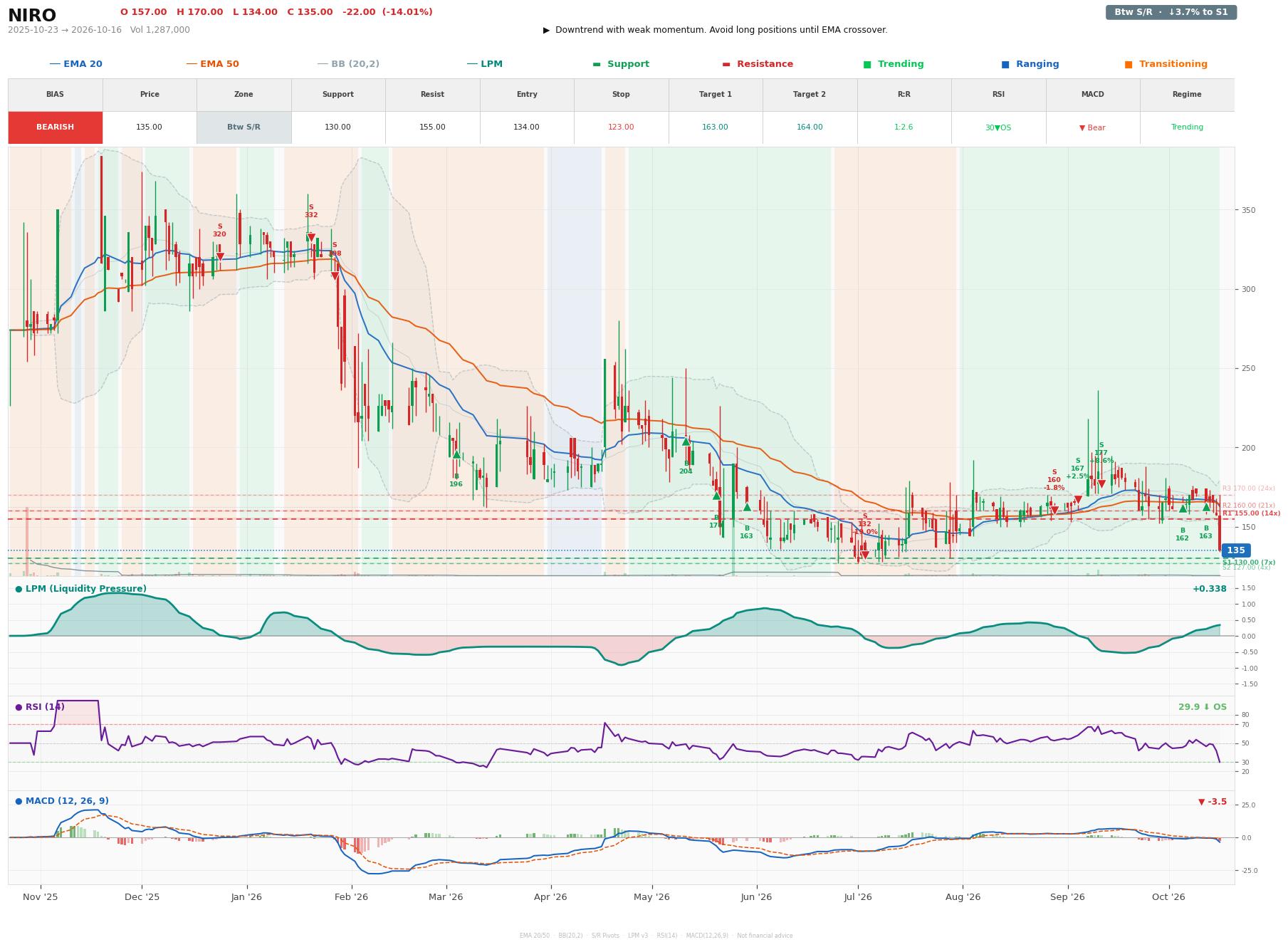The image size is (1288, 947).
Task: Click the blue 135 current price tag
Action: pos(1236,550)
